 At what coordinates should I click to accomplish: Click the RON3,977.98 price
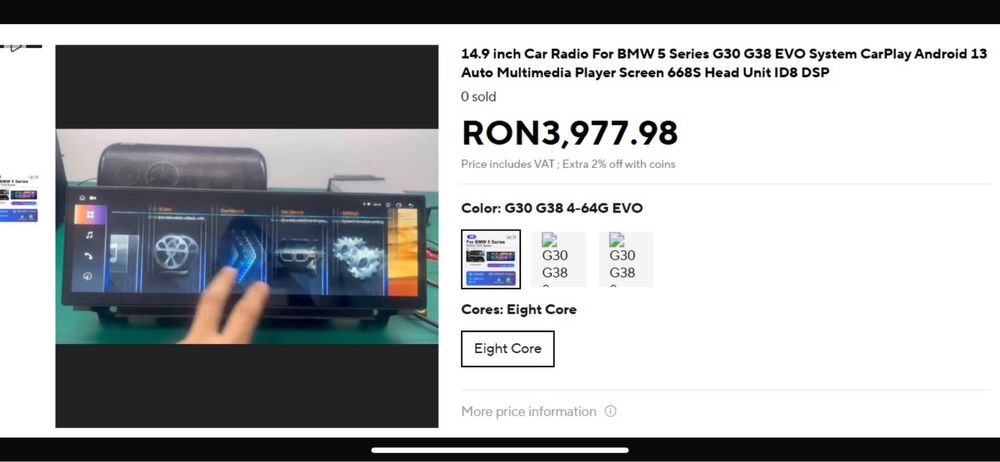(570, 133)
